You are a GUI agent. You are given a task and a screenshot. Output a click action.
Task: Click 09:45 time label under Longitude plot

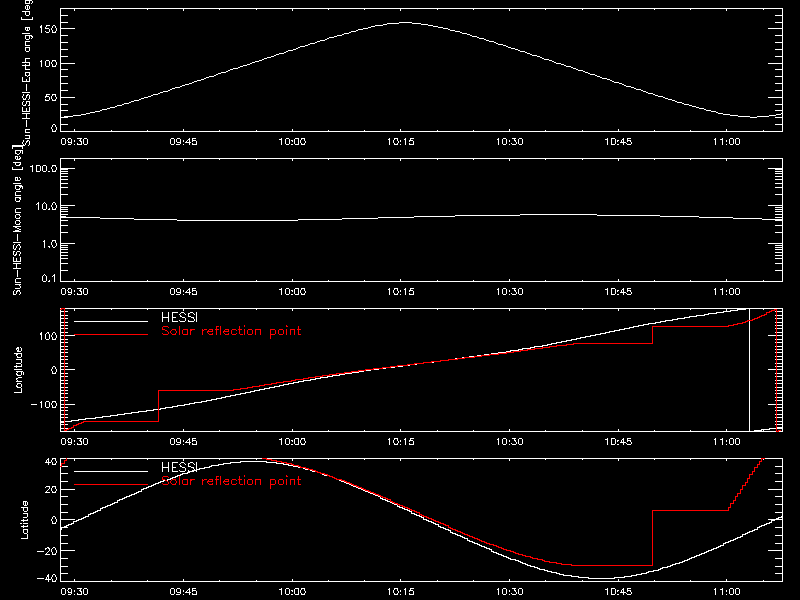coord(183,442)
